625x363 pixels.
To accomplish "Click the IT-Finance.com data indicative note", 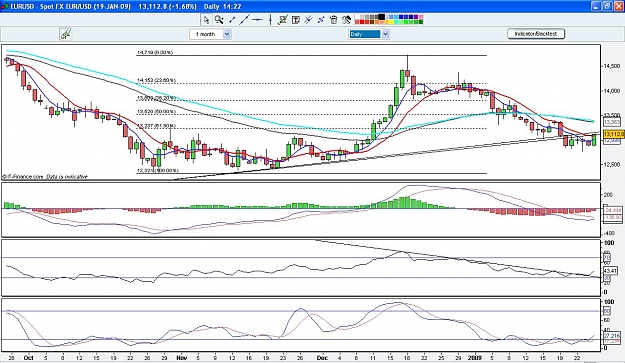I will [45, 177].
